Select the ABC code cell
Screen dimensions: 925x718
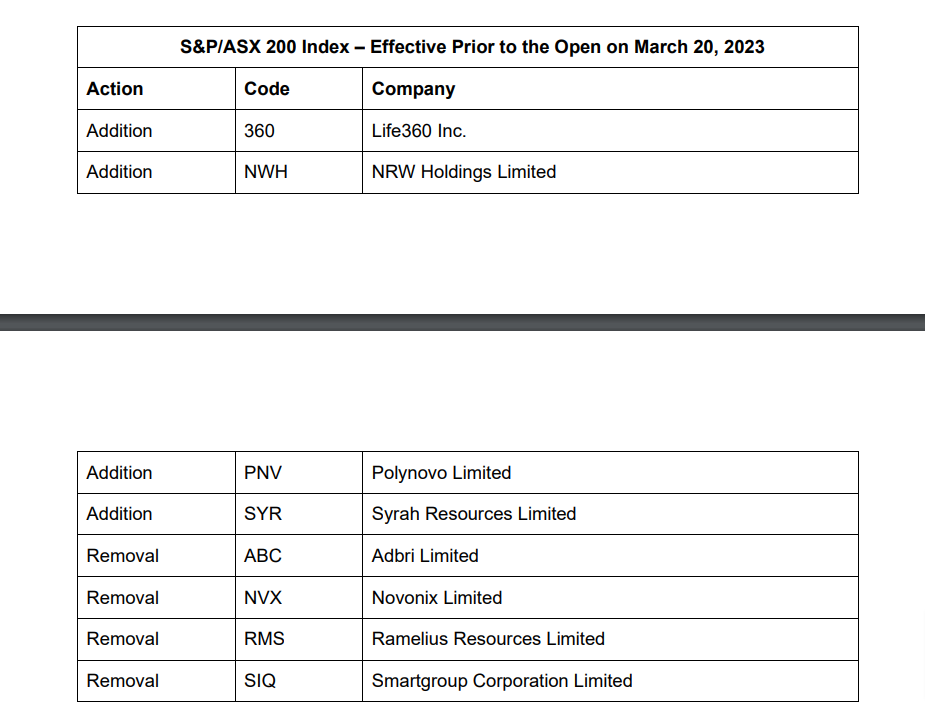point(263,556)
